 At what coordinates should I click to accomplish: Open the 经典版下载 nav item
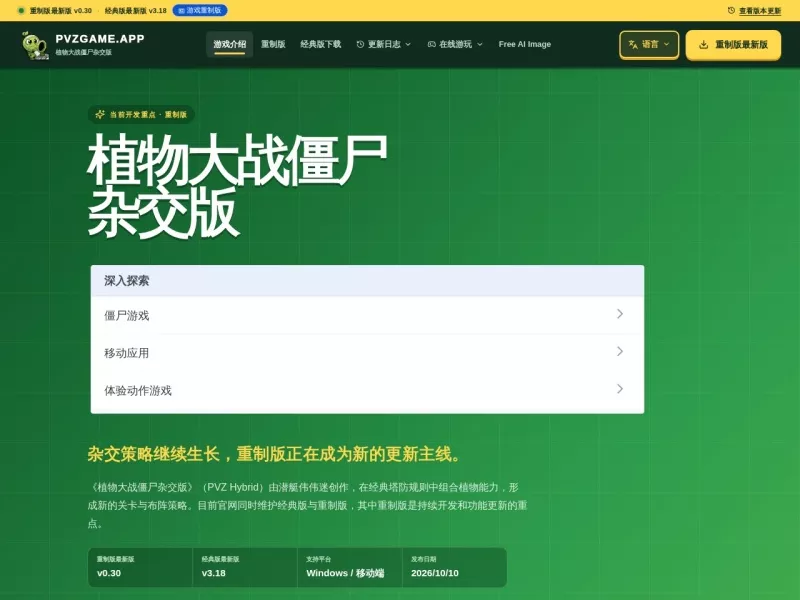[320, 44]
